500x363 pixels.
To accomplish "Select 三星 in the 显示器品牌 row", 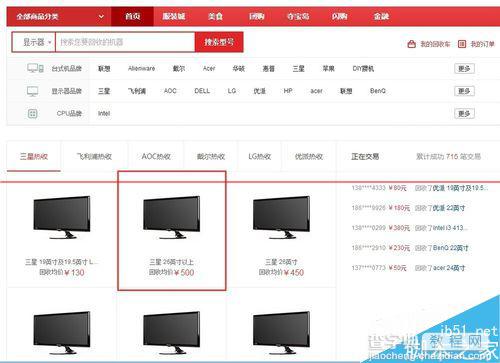I will (104, 91).
